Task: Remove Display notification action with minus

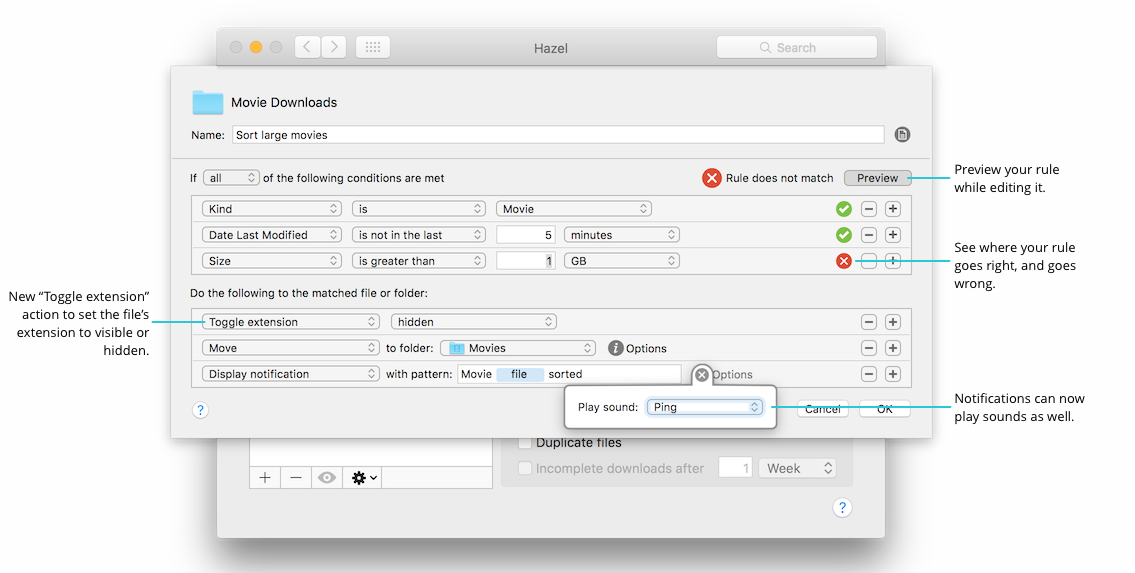Action: pyautogui.click(x=869, y=374)
